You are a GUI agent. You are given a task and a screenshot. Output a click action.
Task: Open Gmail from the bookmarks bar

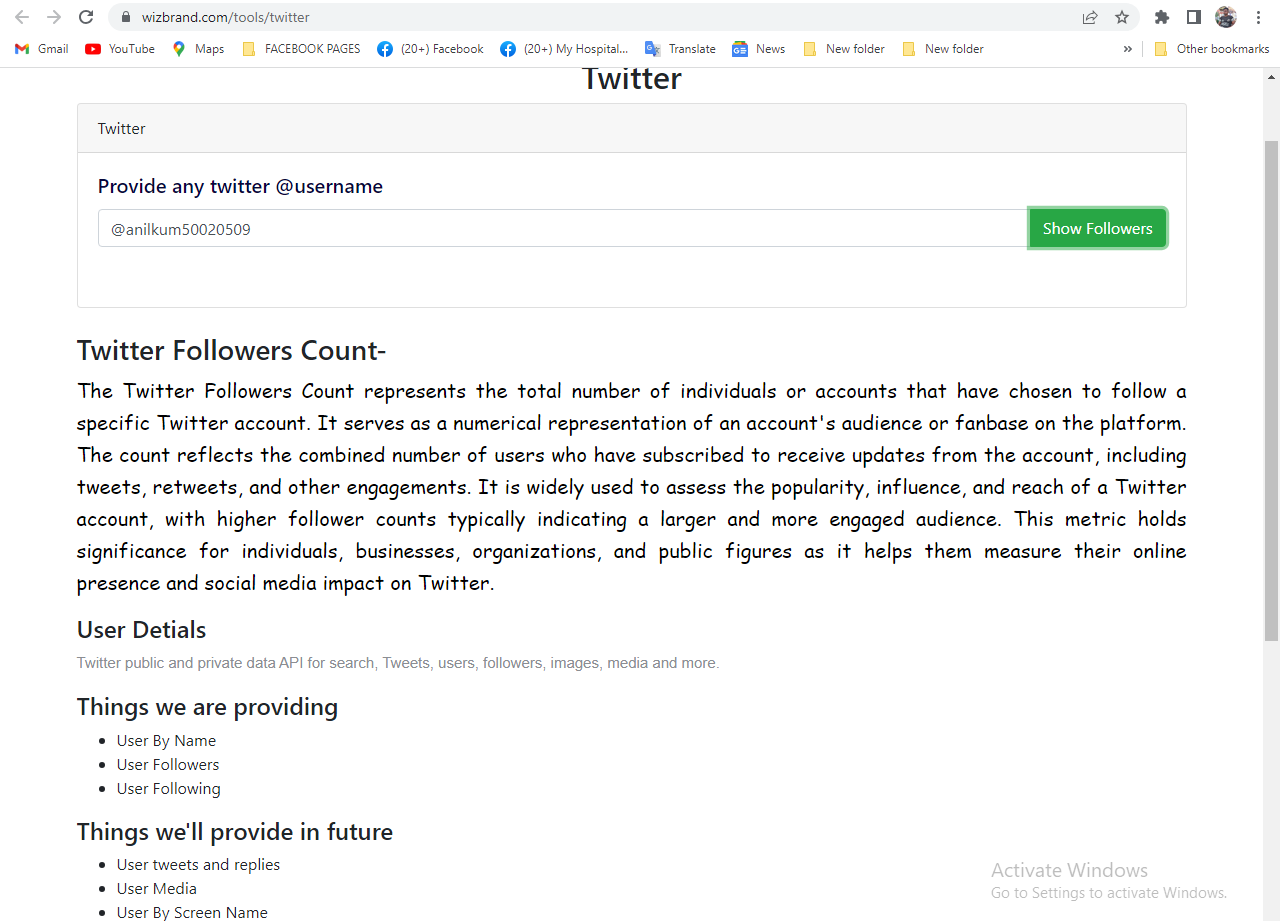[x=40, y=48]
